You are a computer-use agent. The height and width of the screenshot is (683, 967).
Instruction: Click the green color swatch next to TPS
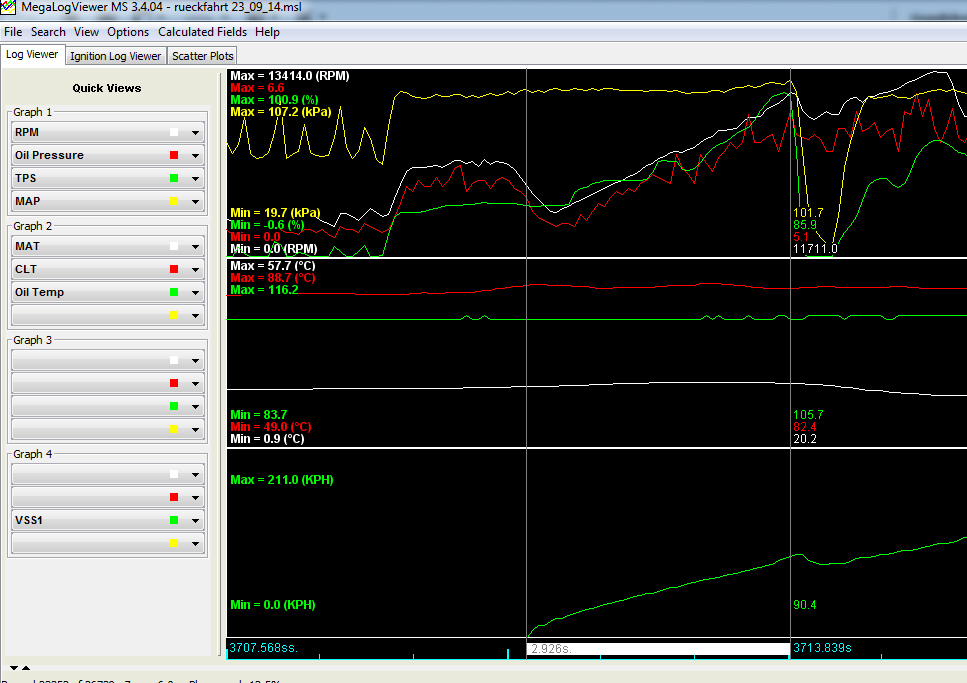pos(174,178)
